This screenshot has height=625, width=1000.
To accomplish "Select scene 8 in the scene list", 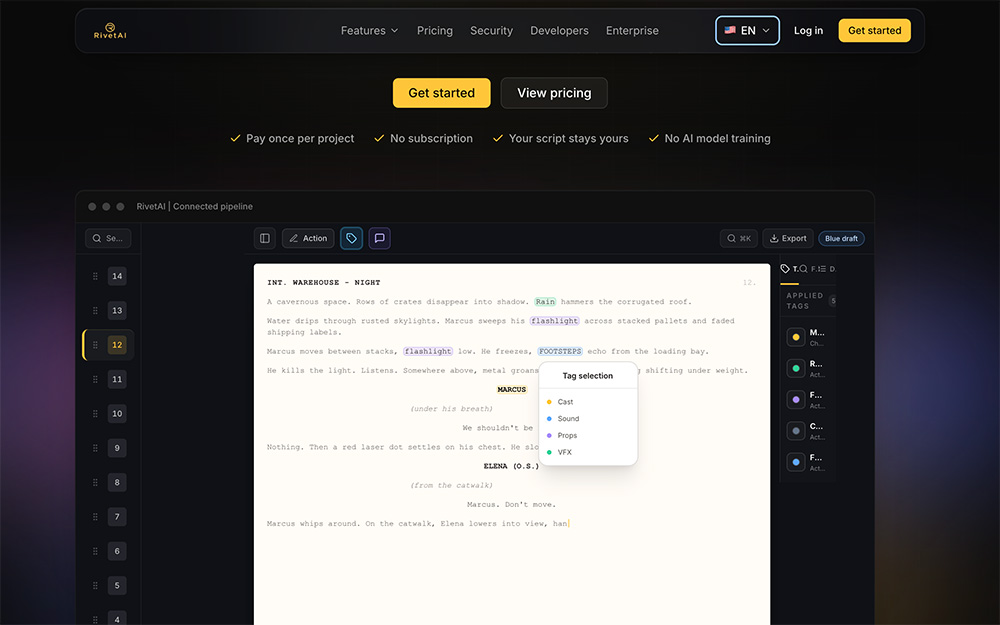I will tap(117, 483).
